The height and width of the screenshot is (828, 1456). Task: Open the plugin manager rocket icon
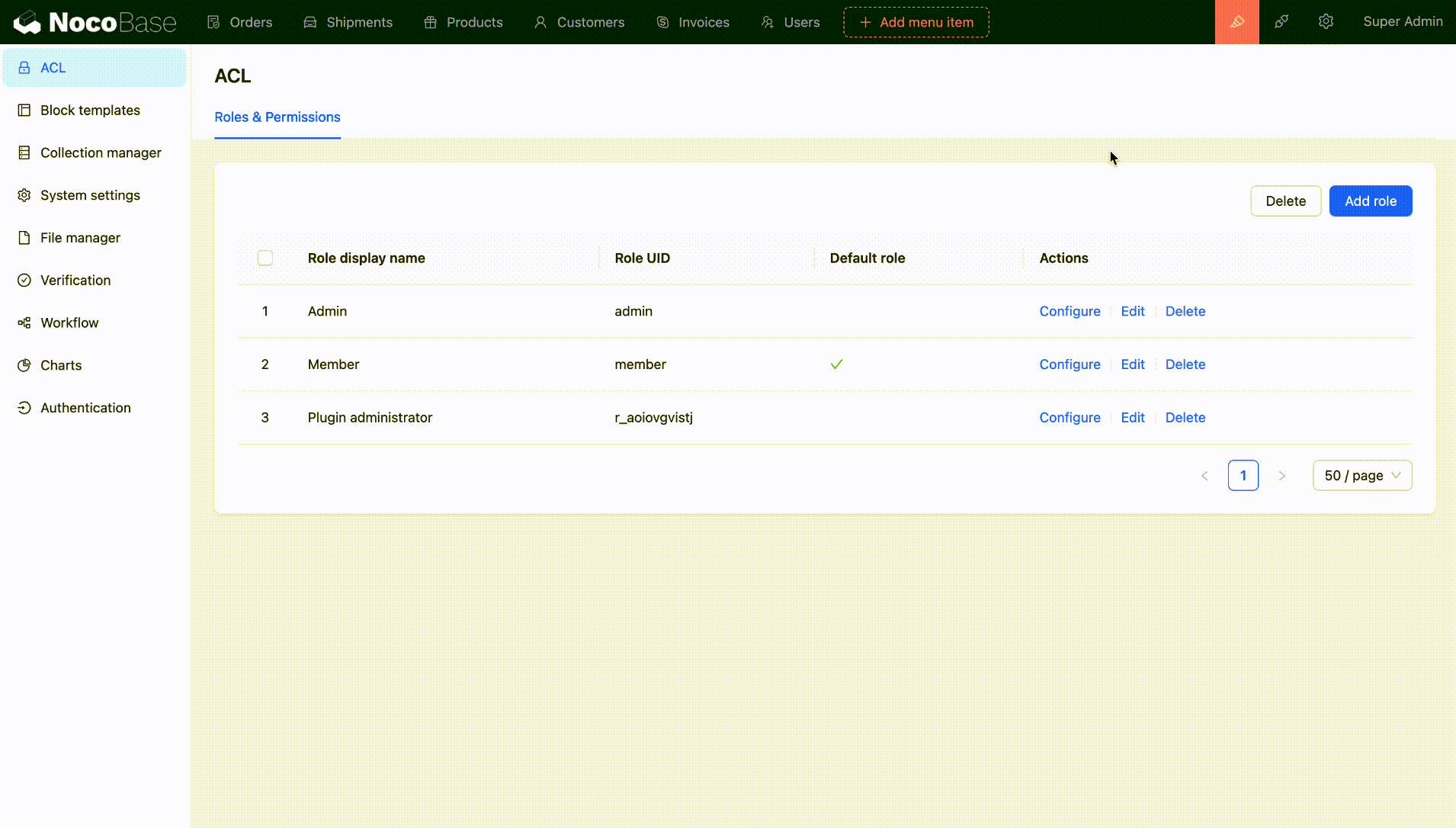click(1281, 22)
